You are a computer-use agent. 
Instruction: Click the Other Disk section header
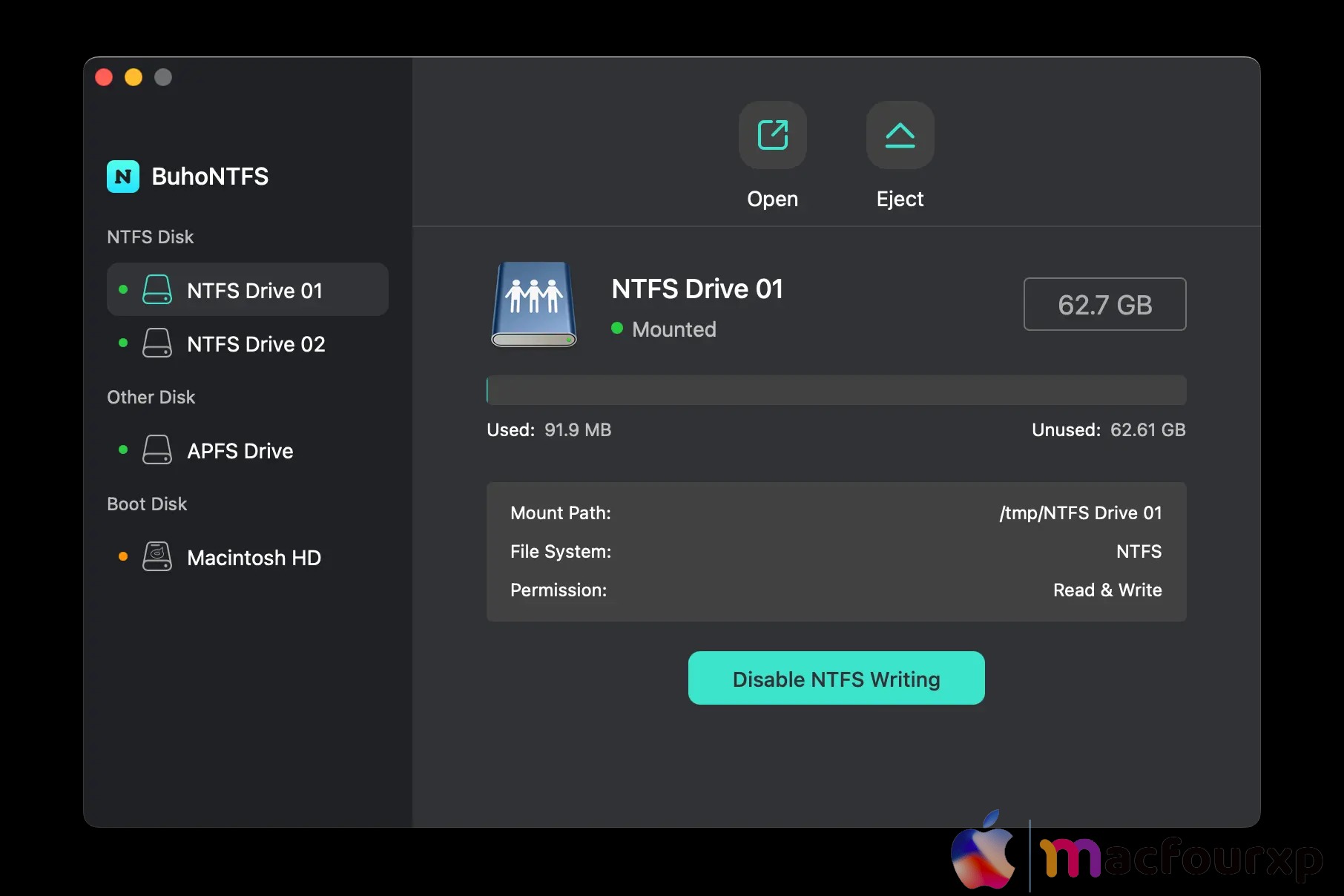point(151,397)
